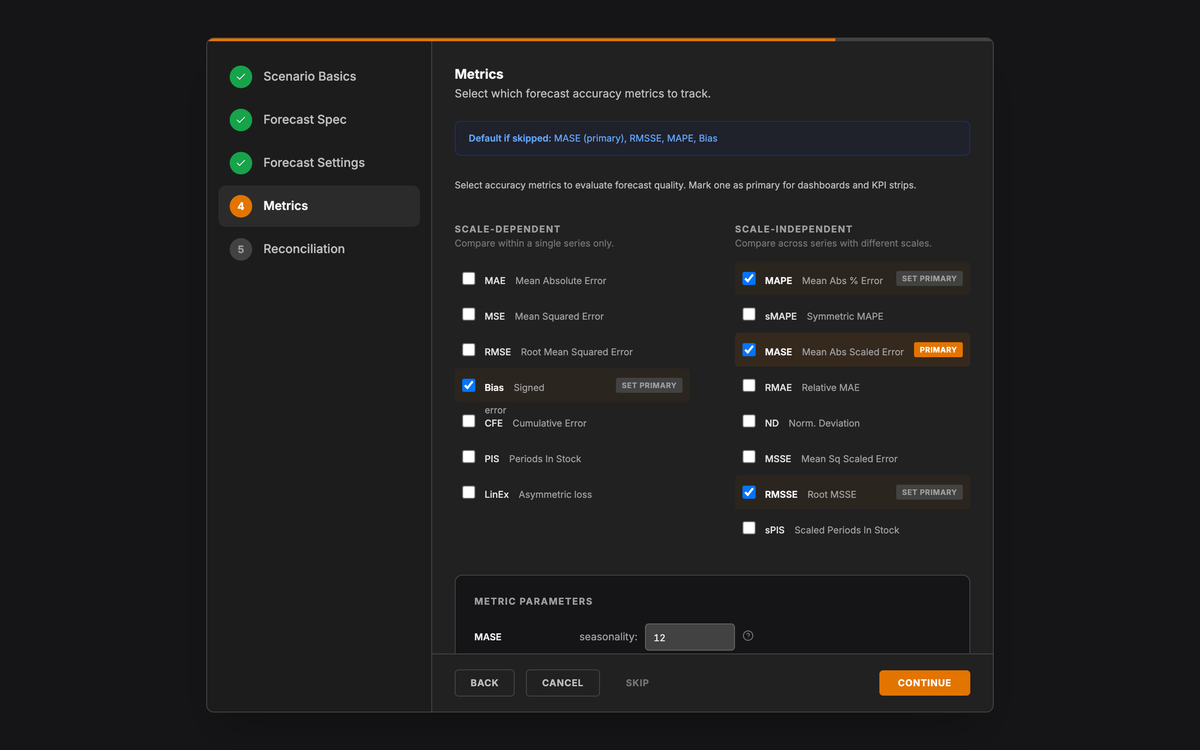This screenshot has width=1200, height=750.
Task: Click the Forecast Settings green checkmark icon
Action: click(x=241, y=163)
